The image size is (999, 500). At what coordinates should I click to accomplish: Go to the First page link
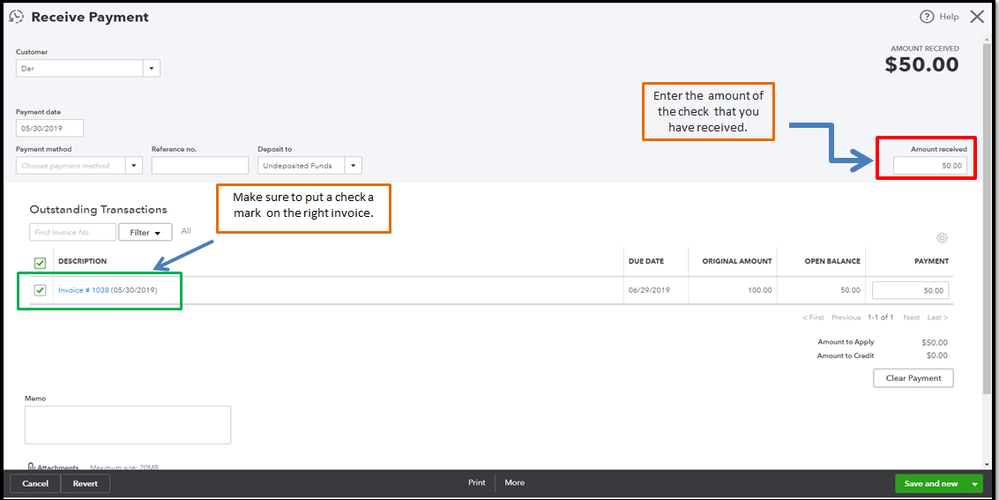(814, 318)
